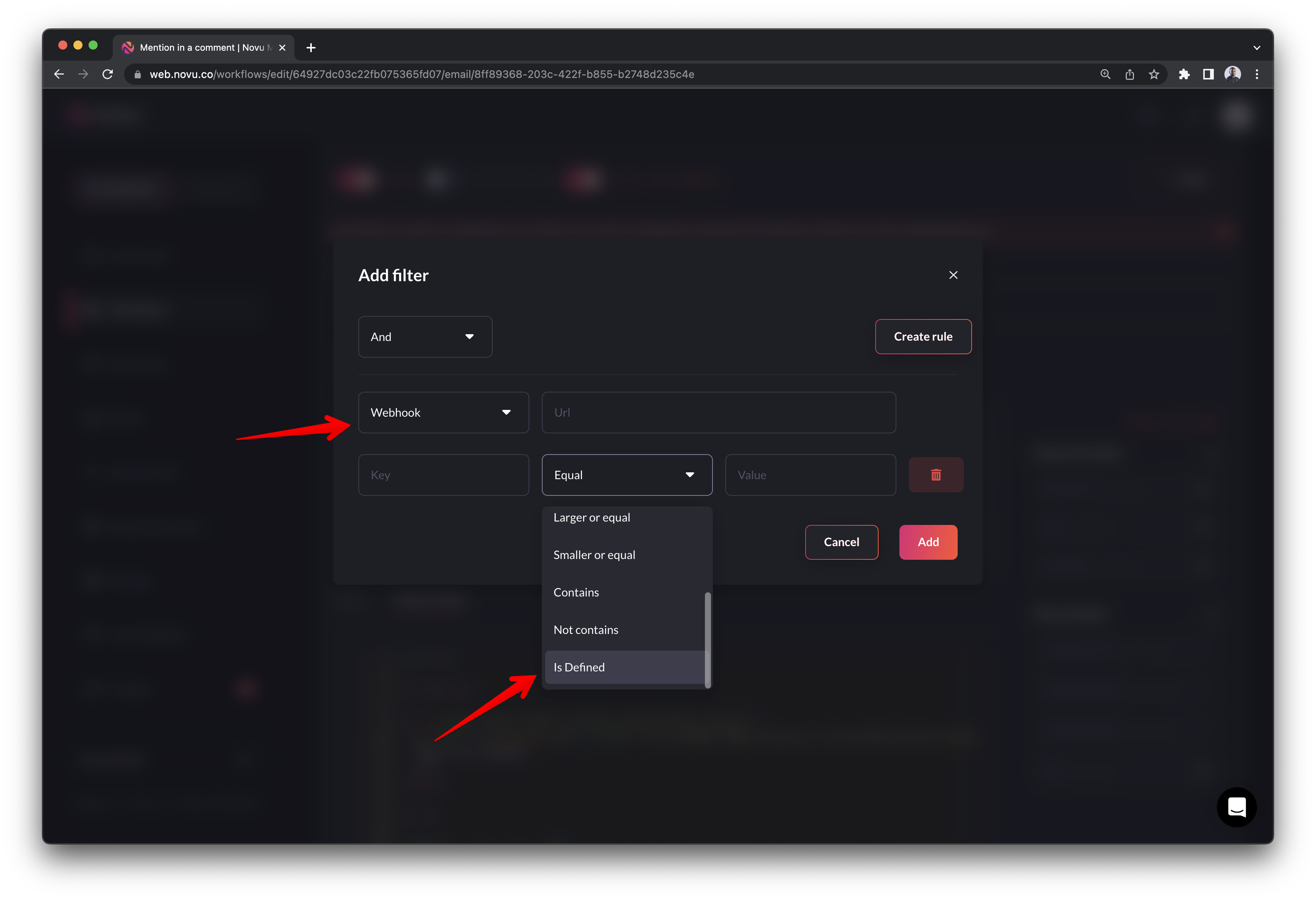1316x900 pixels.
Task: Click the extensions puzzle icon in toolbar
Action: [x=1184, y=74]
